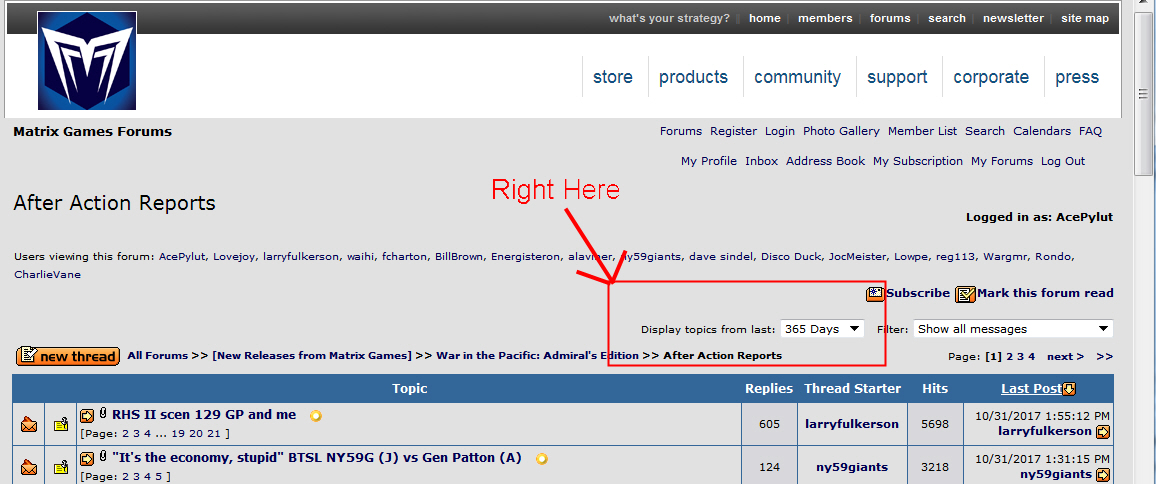Image resolution: width=1156 pixels, height=484 pixels.
Task: Open the products section
Action: coord(693,77)
